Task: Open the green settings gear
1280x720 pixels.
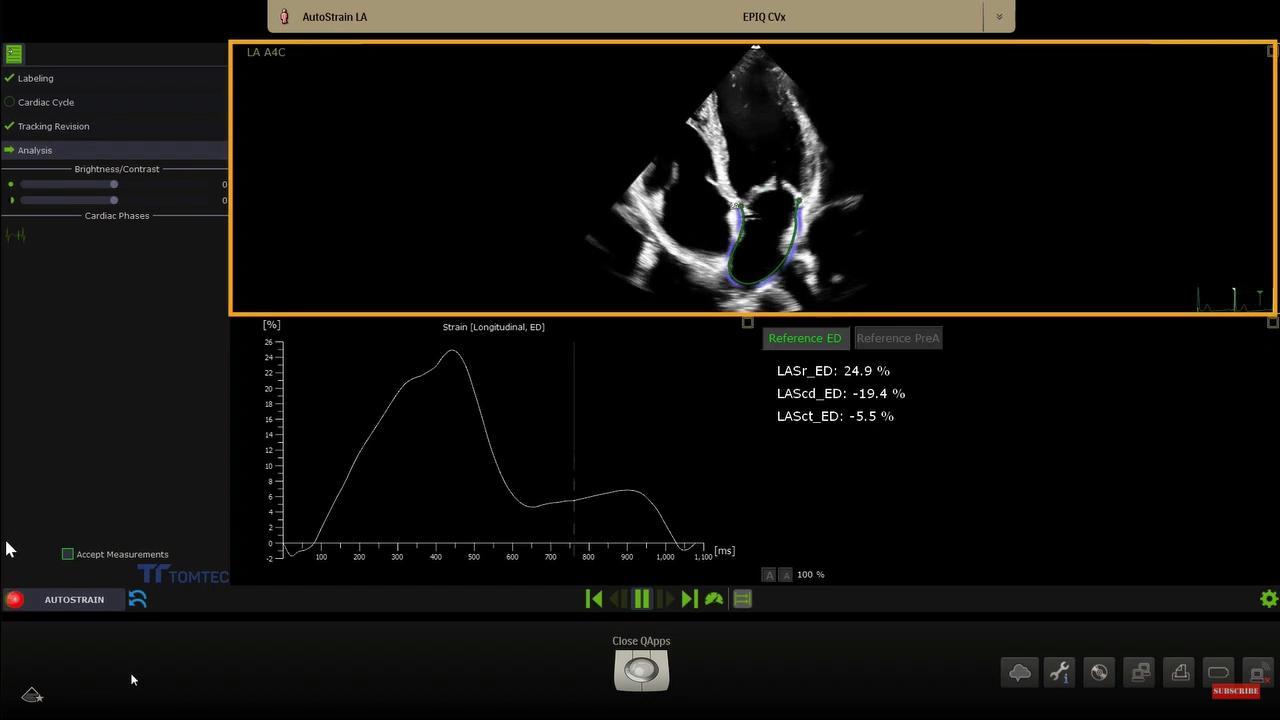Action: 1268,599
